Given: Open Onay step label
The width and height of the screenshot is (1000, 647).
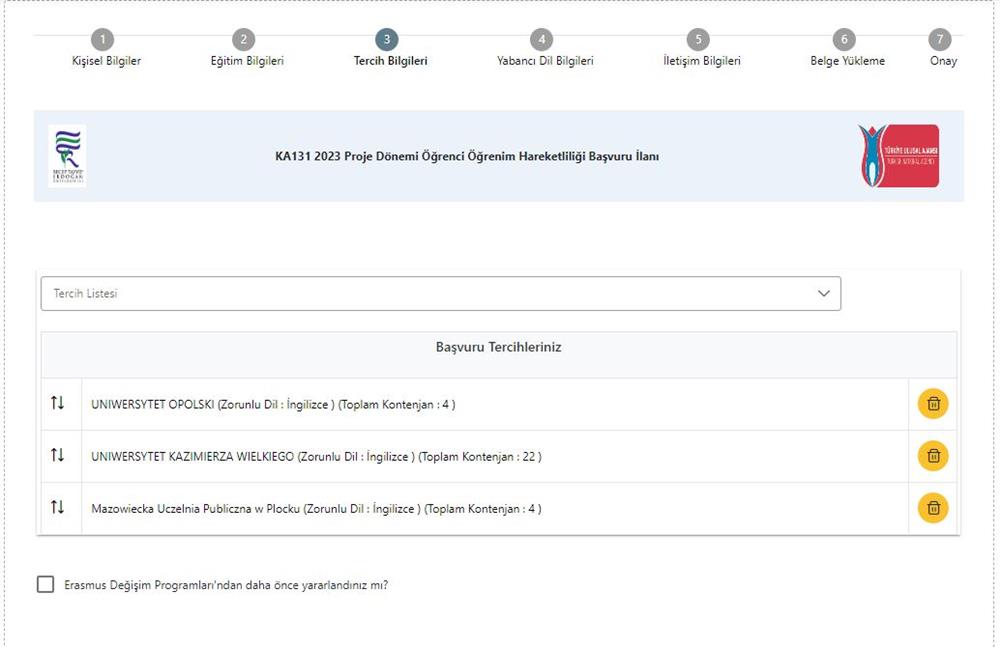Looking at the screenshot, I should pos(943,61).
